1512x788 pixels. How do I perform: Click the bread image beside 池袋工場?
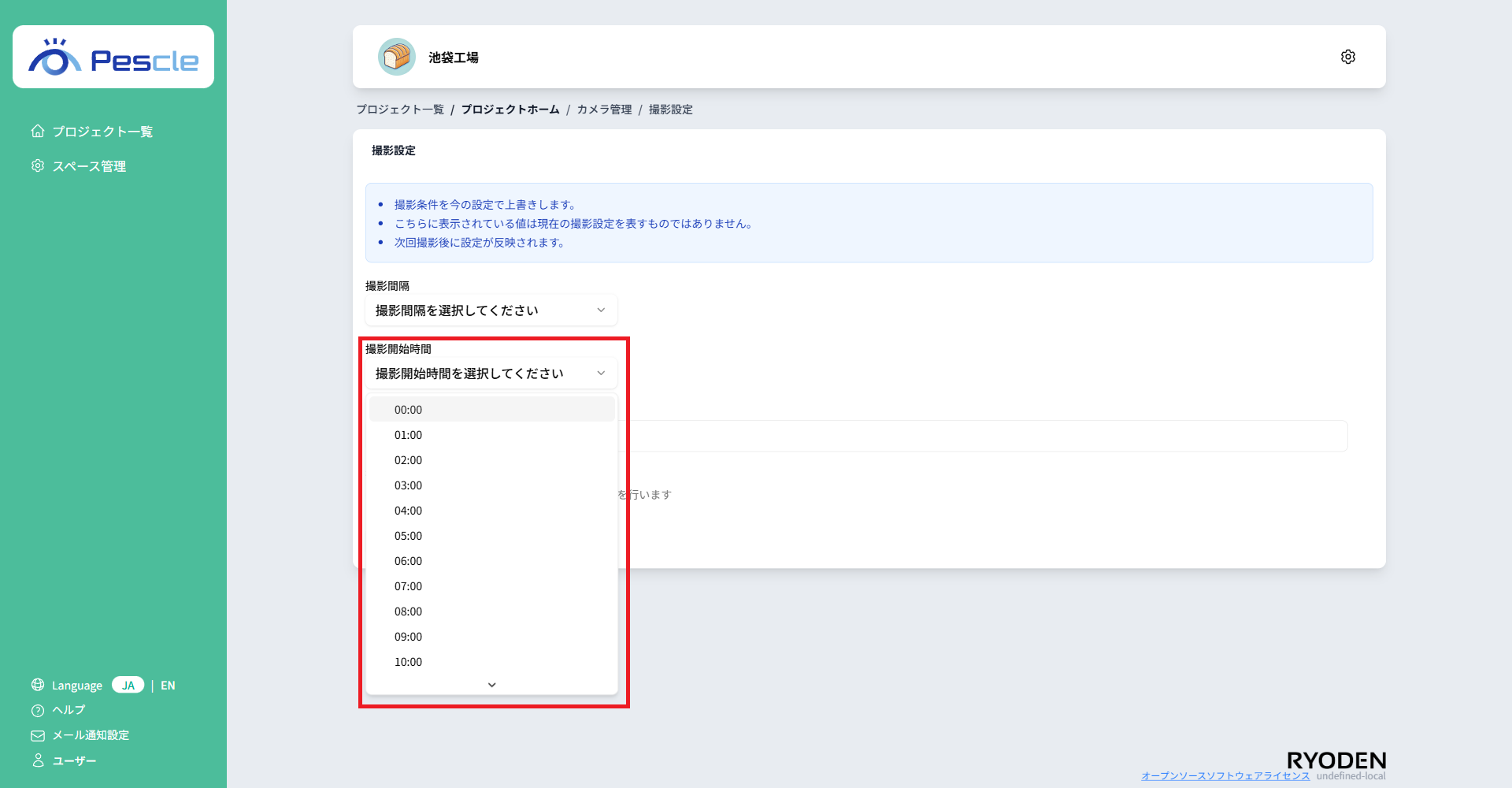click(x=397, y=57)
